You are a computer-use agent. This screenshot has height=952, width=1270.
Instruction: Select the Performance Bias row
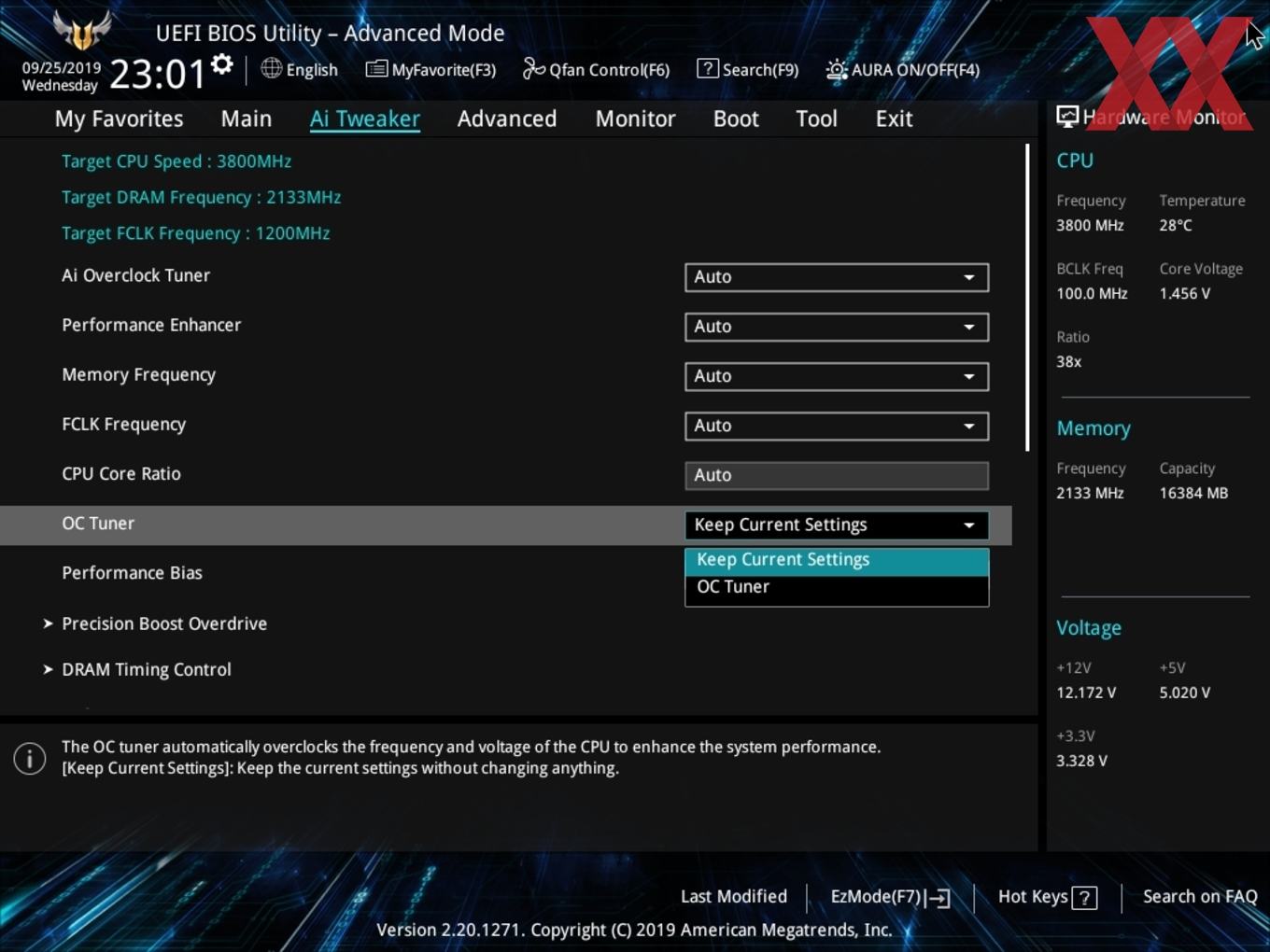(505, 573)
